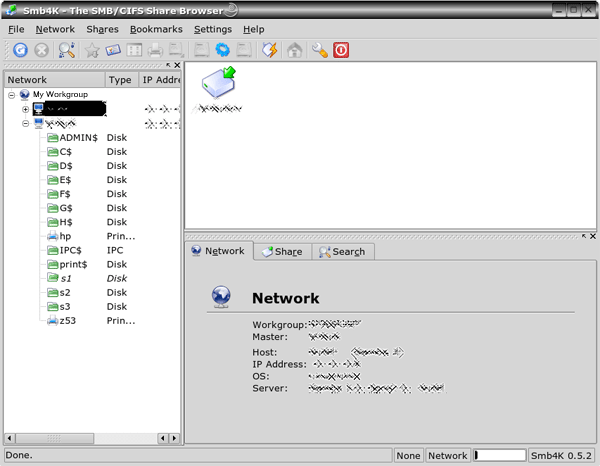The width and height of the screenshot is (600, 466).
Task: Click the blue Rescan network toolbar icon
Action: (x=20, y=50)
